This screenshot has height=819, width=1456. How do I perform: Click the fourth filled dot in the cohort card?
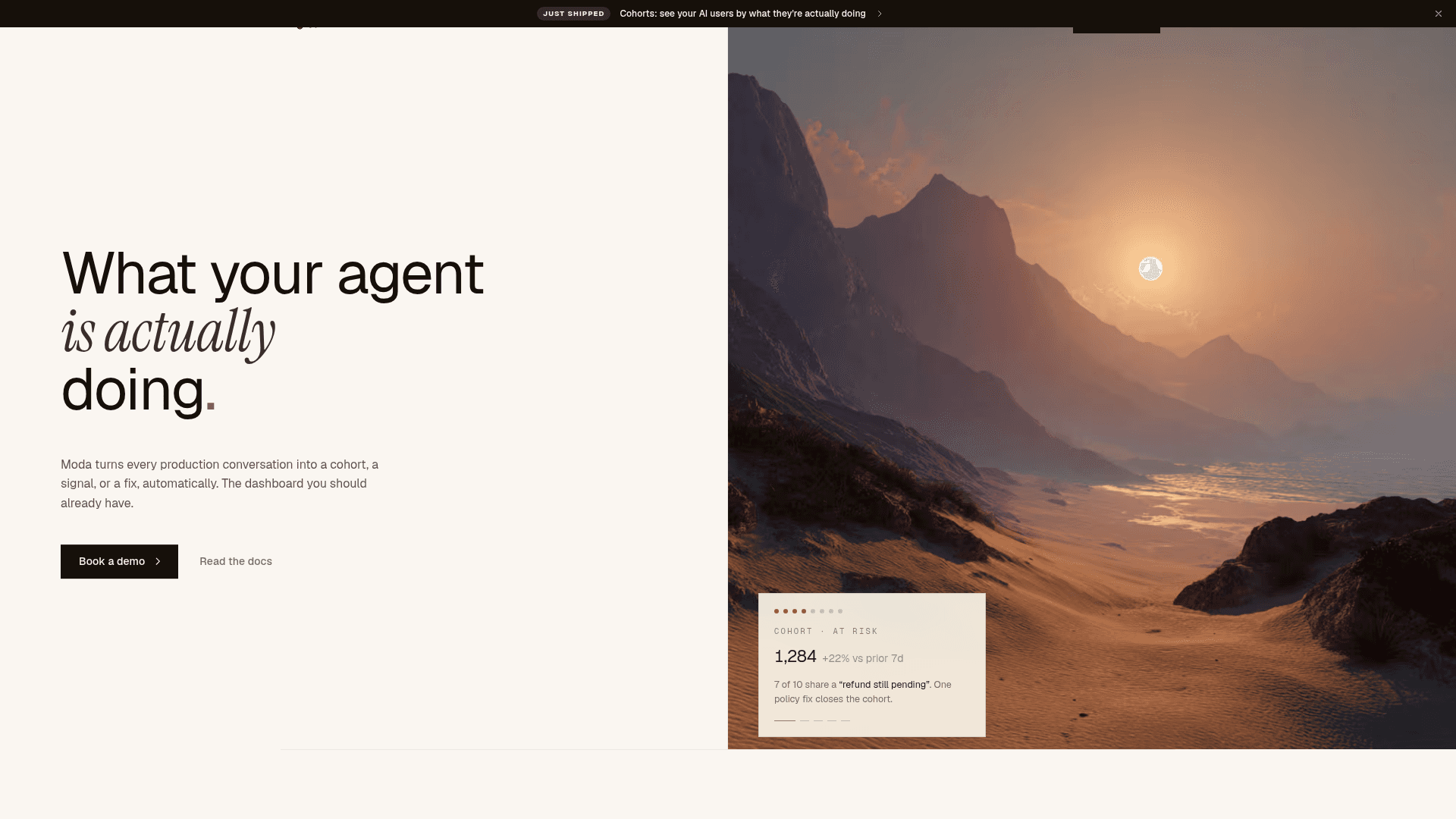[x=804, y=611]
